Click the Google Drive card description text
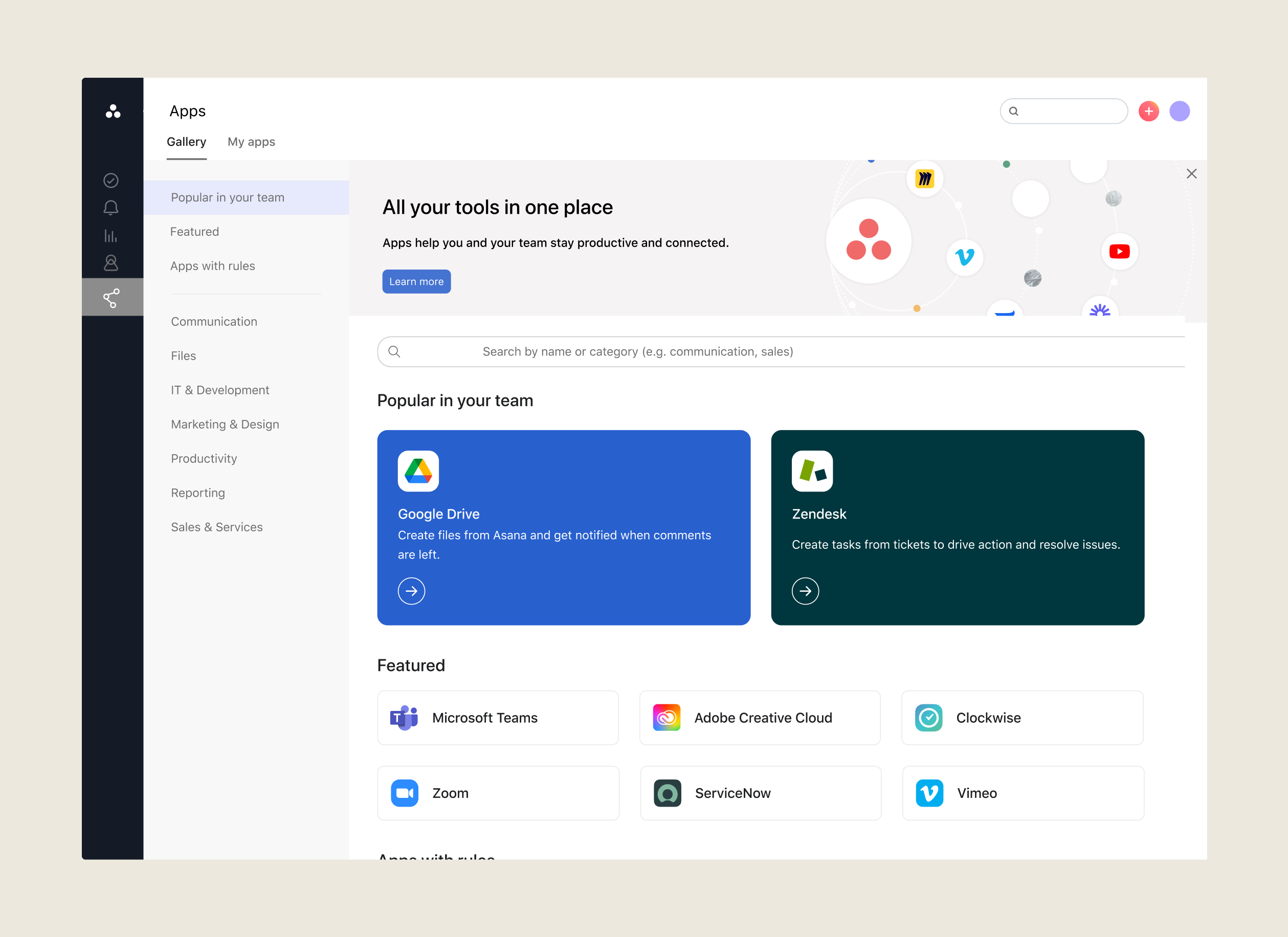1288x937 pixels. (554, 545)
